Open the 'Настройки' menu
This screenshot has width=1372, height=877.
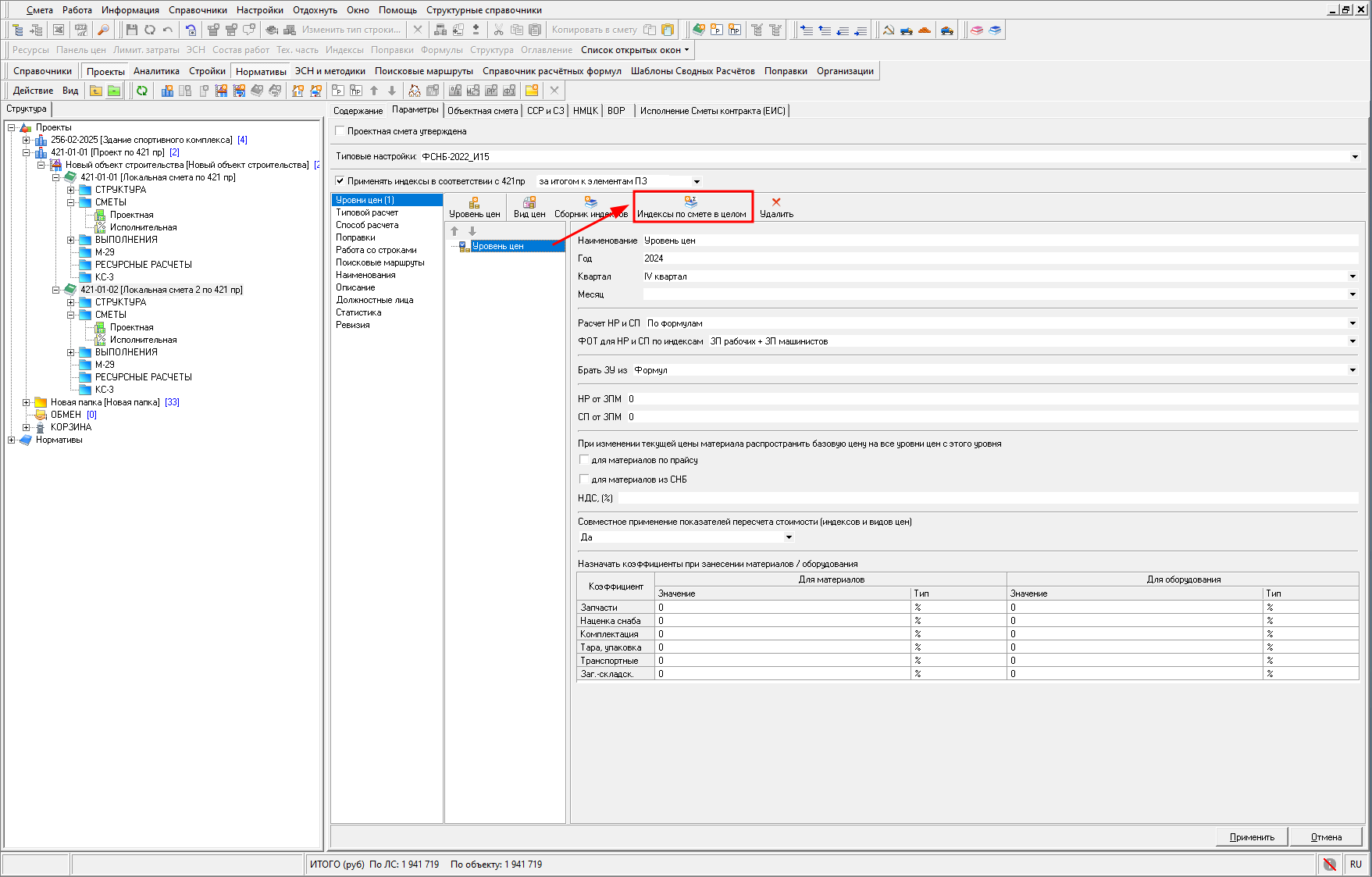[x=259, y=10]
